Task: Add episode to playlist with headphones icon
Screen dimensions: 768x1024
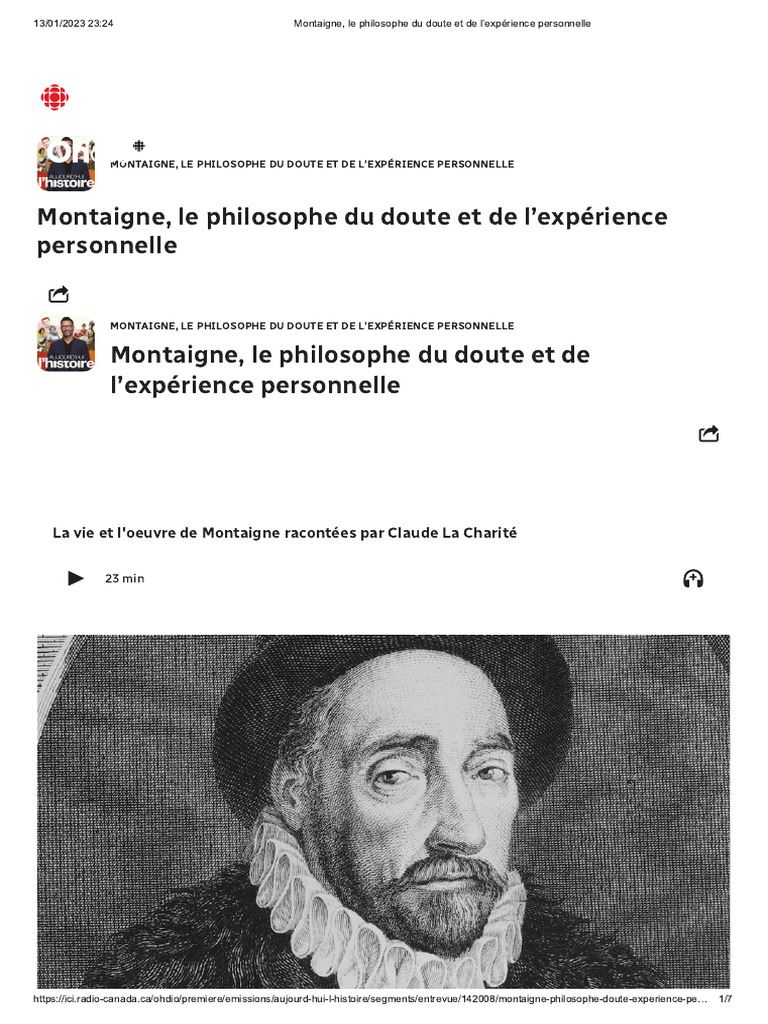Action: point(693,579)
